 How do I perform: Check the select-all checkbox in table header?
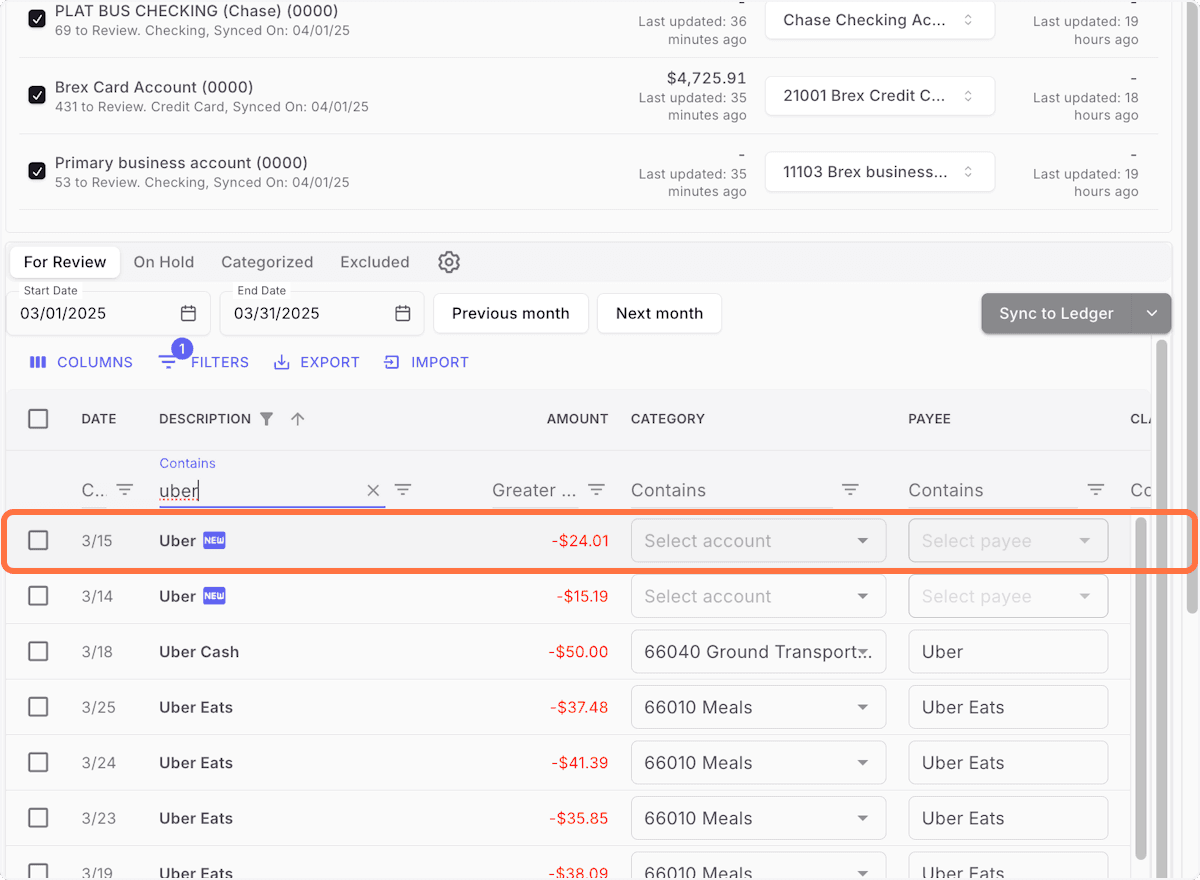(x=38, y=419)
